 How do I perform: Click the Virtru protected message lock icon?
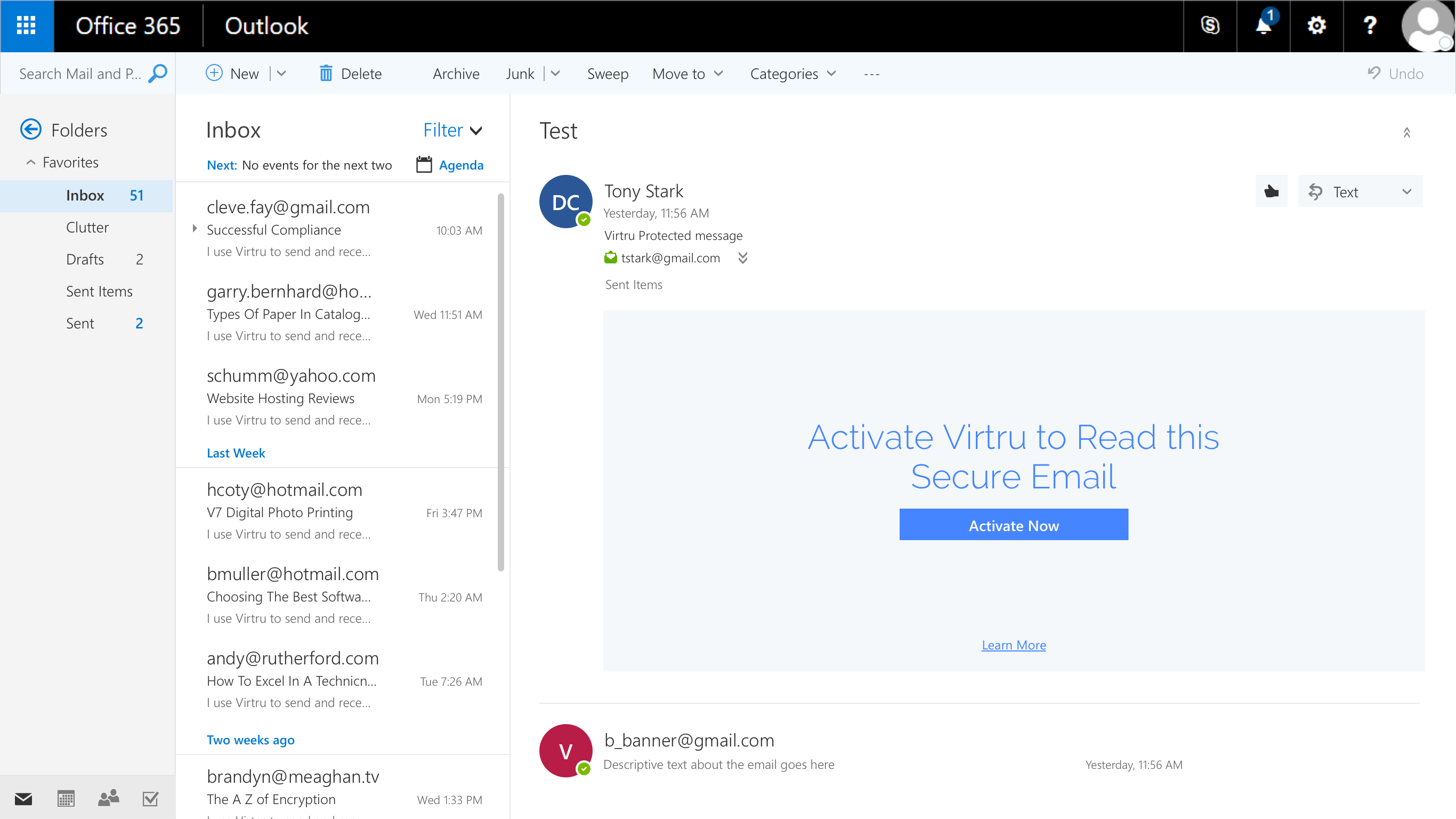[x=611, y=257]
